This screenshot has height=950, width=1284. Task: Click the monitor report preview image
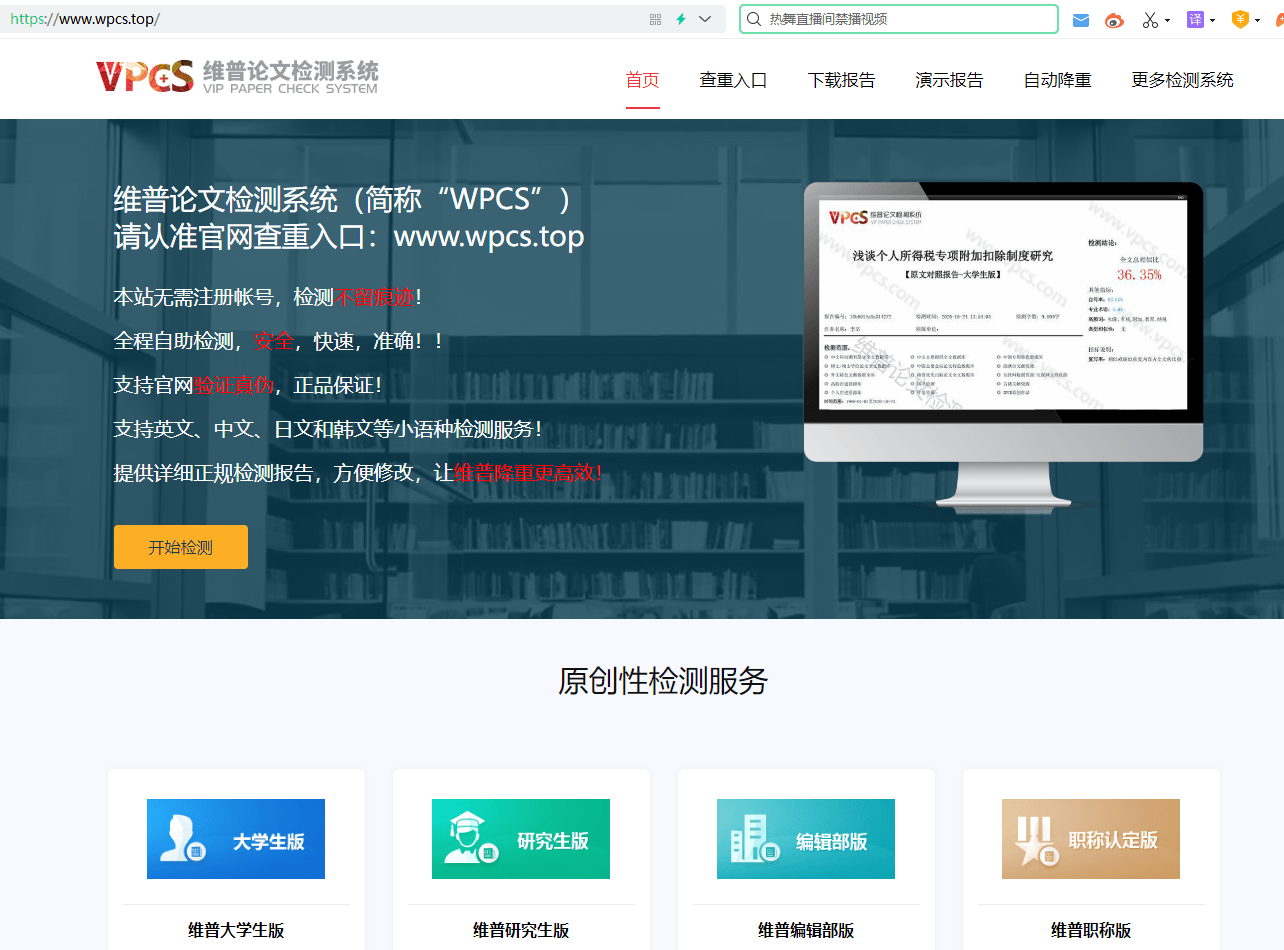1003,346
